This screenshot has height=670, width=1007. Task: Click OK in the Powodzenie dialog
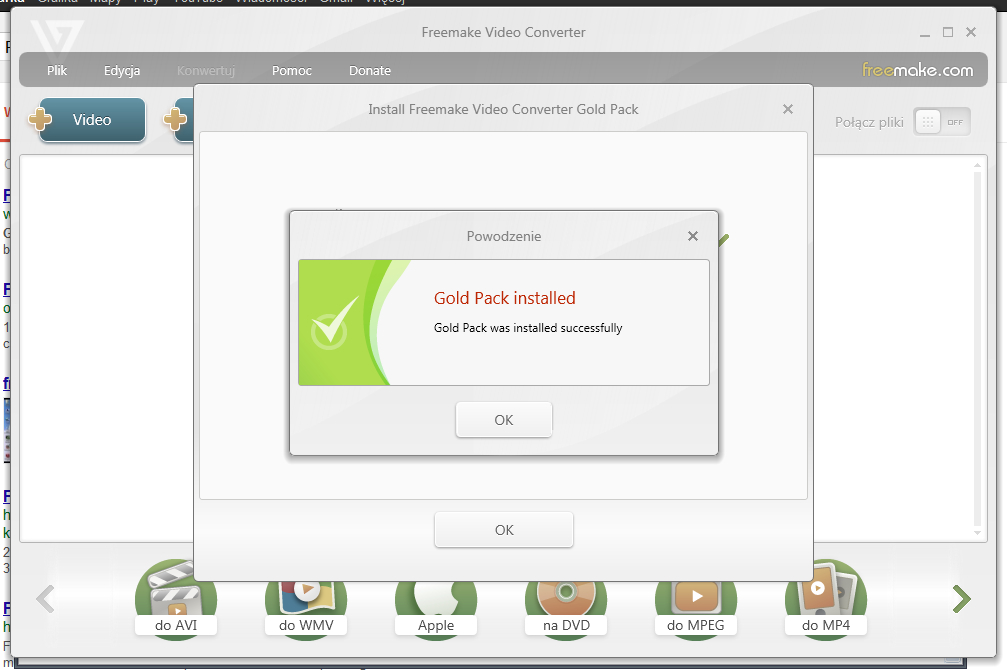(x=504, y=419)
